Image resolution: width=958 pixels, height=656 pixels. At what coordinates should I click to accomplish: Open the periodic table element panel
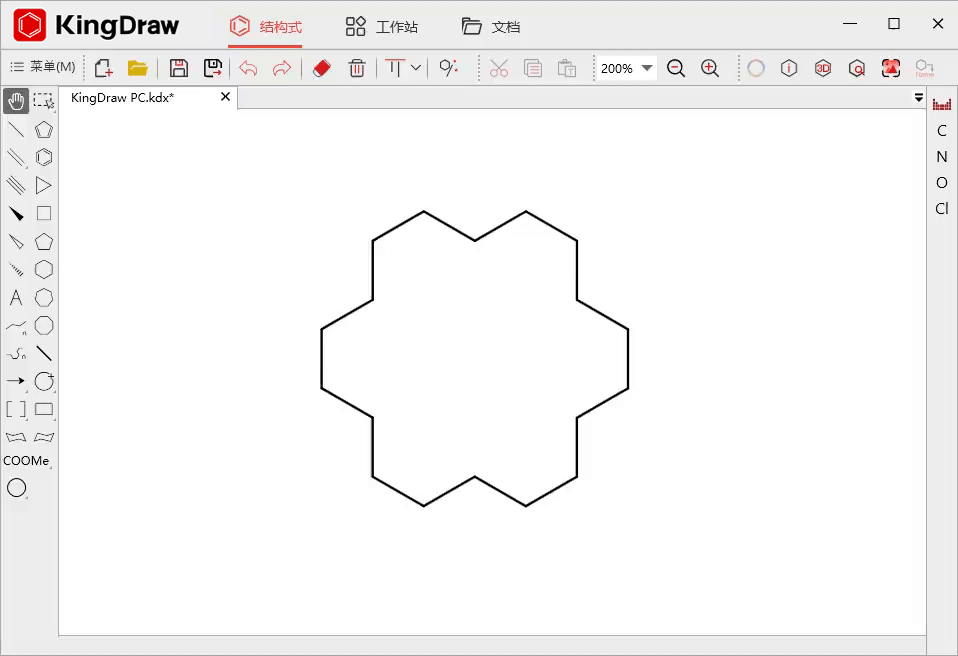942,104
